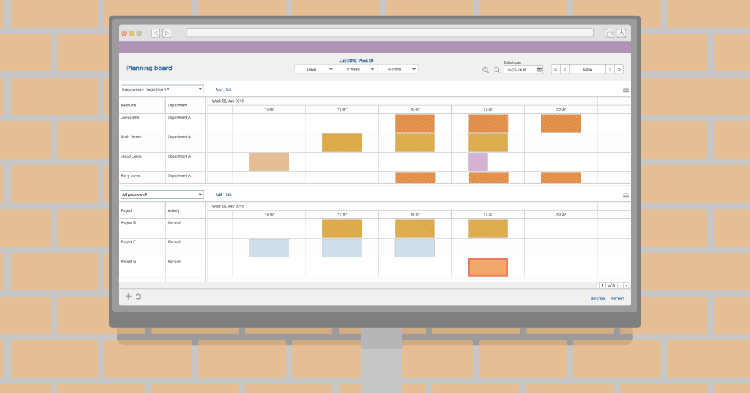Select the fourth employee's orange block on the last day

click(x=561, y=178)
